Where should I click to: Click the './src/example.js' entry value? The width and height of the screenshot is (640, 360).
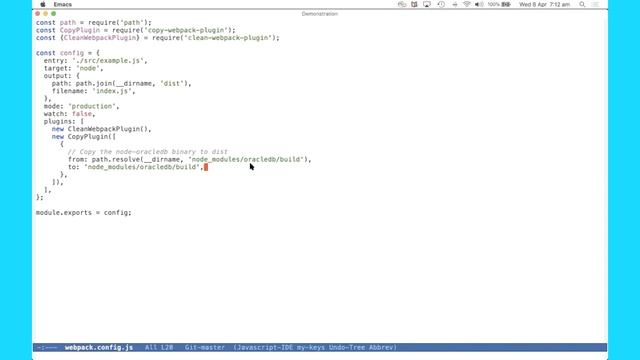click(x=108, y=61)
